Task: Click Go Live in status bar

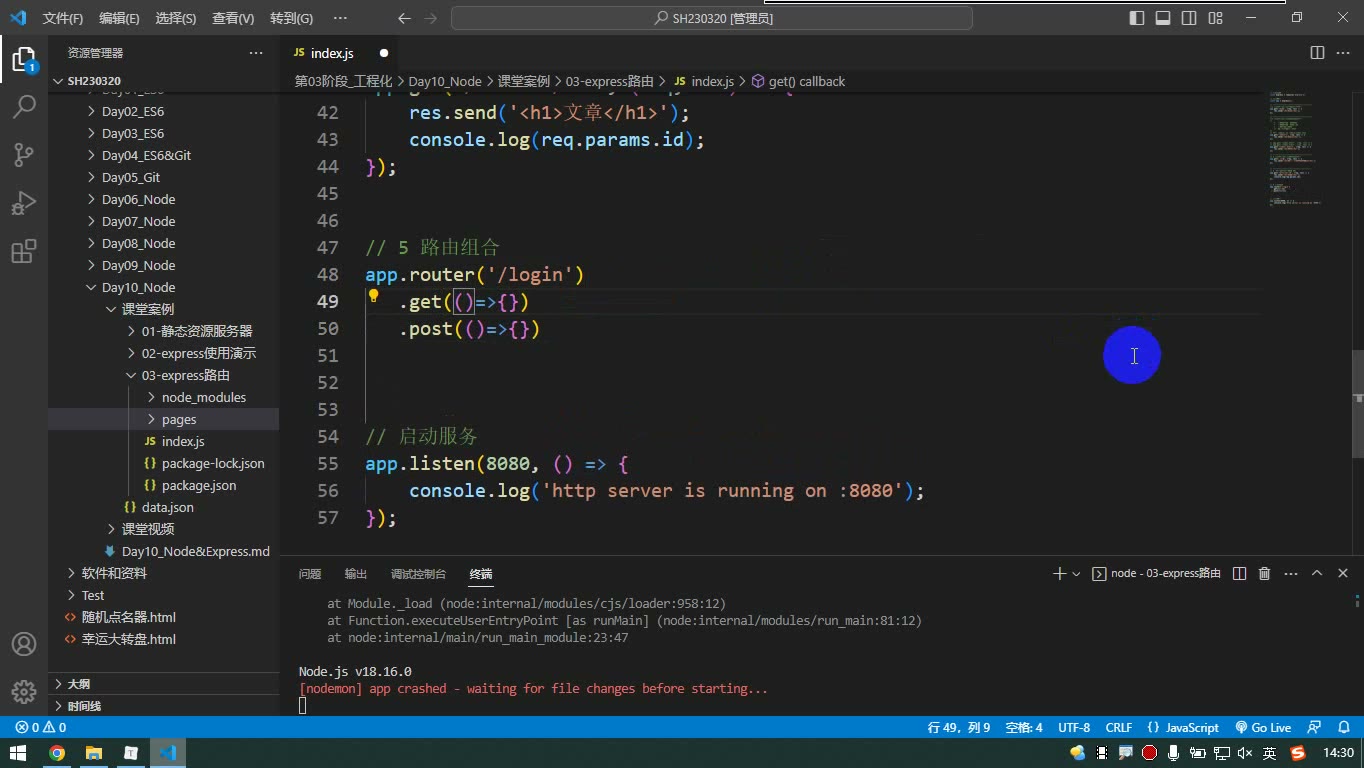Action: coord(1263,727)
